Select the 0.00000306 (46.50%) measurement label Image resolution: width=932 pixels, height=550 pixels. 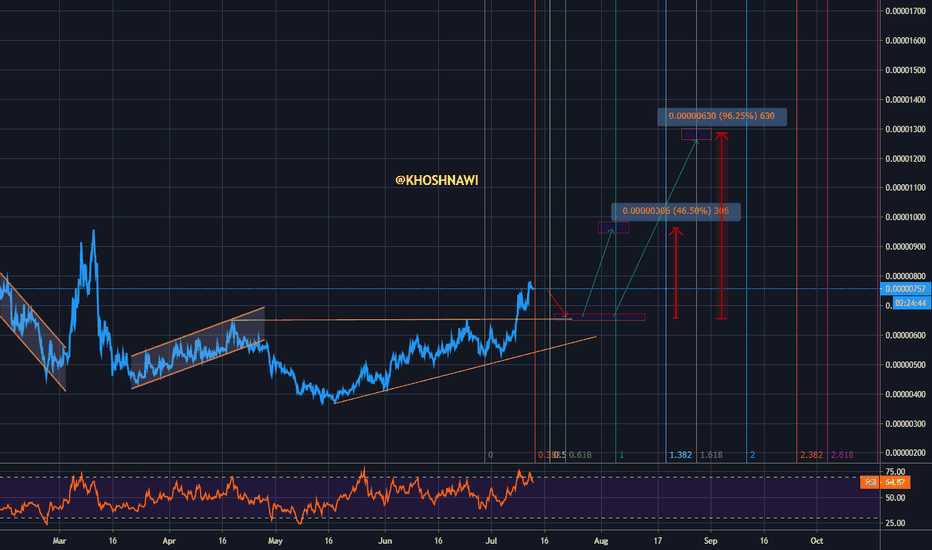point(676,211)
